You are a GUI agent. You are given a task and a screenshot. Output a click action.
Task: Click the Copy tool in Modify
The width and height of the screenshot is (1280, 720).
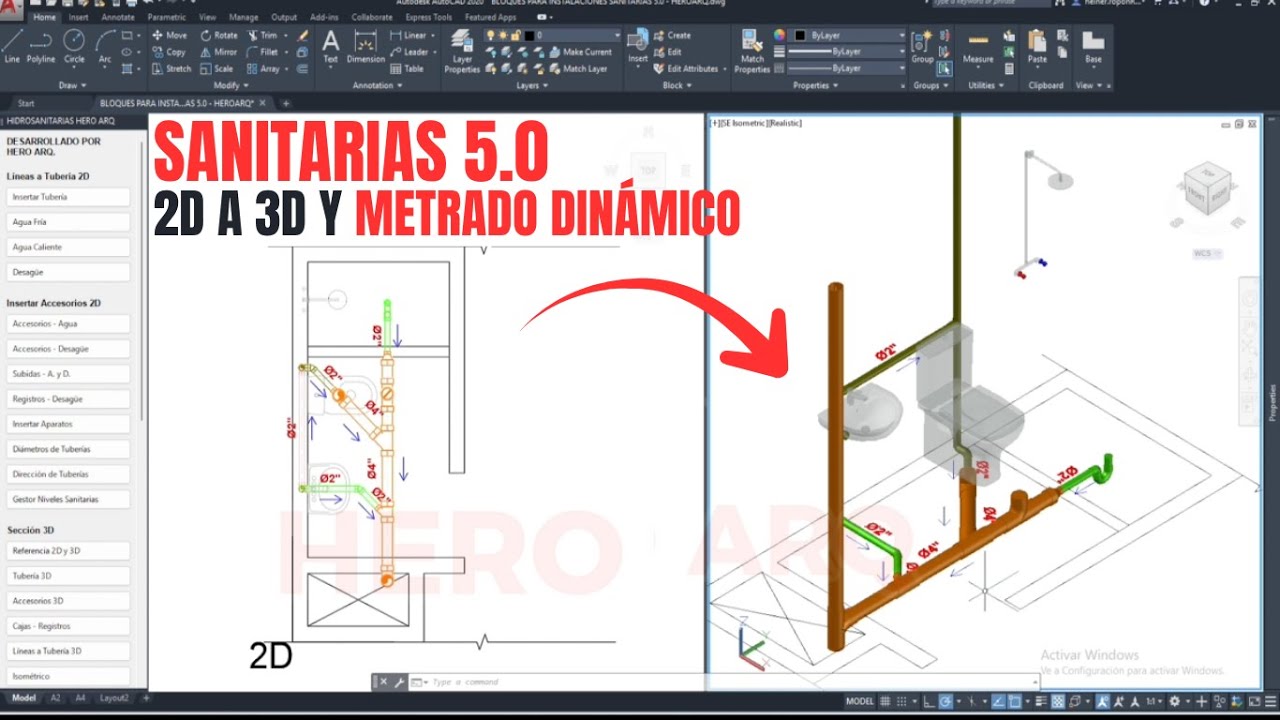click(x=169, y=52)
